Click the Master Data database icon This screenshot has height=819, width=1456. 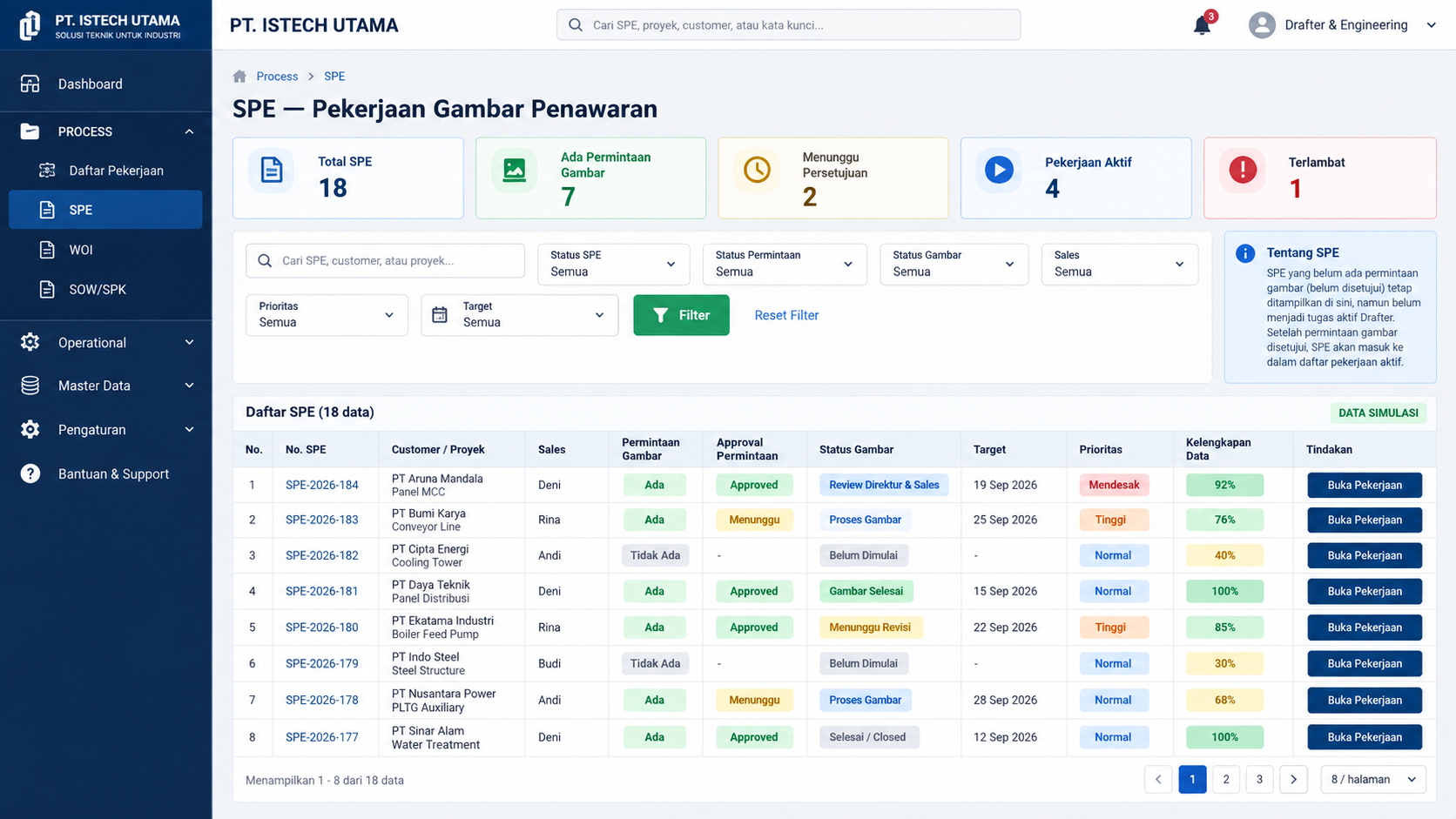pos(30,386)
